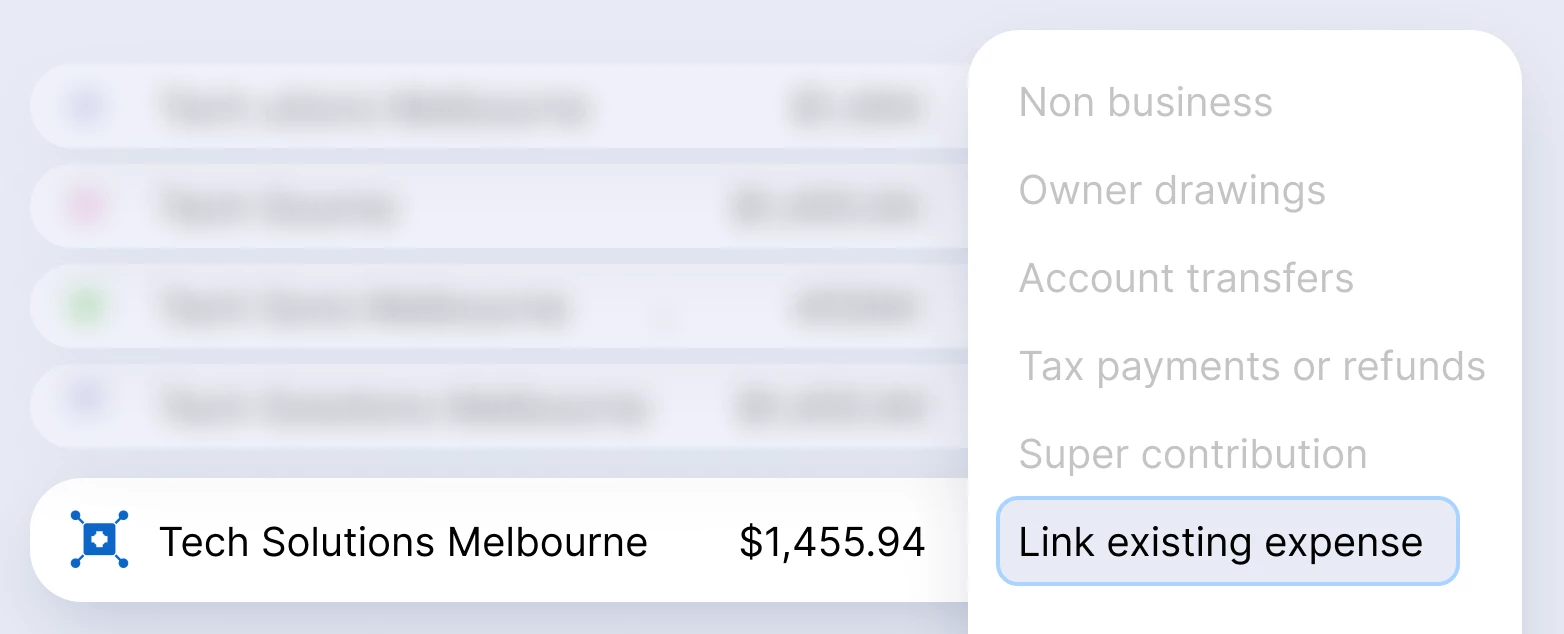Viewport: 1564px width, 634px height.
Task: Select the fourth blurred transaction name
Action: pos(400,406)
